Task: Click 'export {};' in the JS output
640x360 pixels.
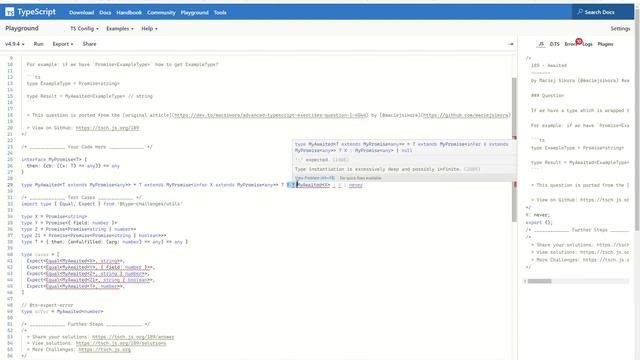Action: point(539,222)
